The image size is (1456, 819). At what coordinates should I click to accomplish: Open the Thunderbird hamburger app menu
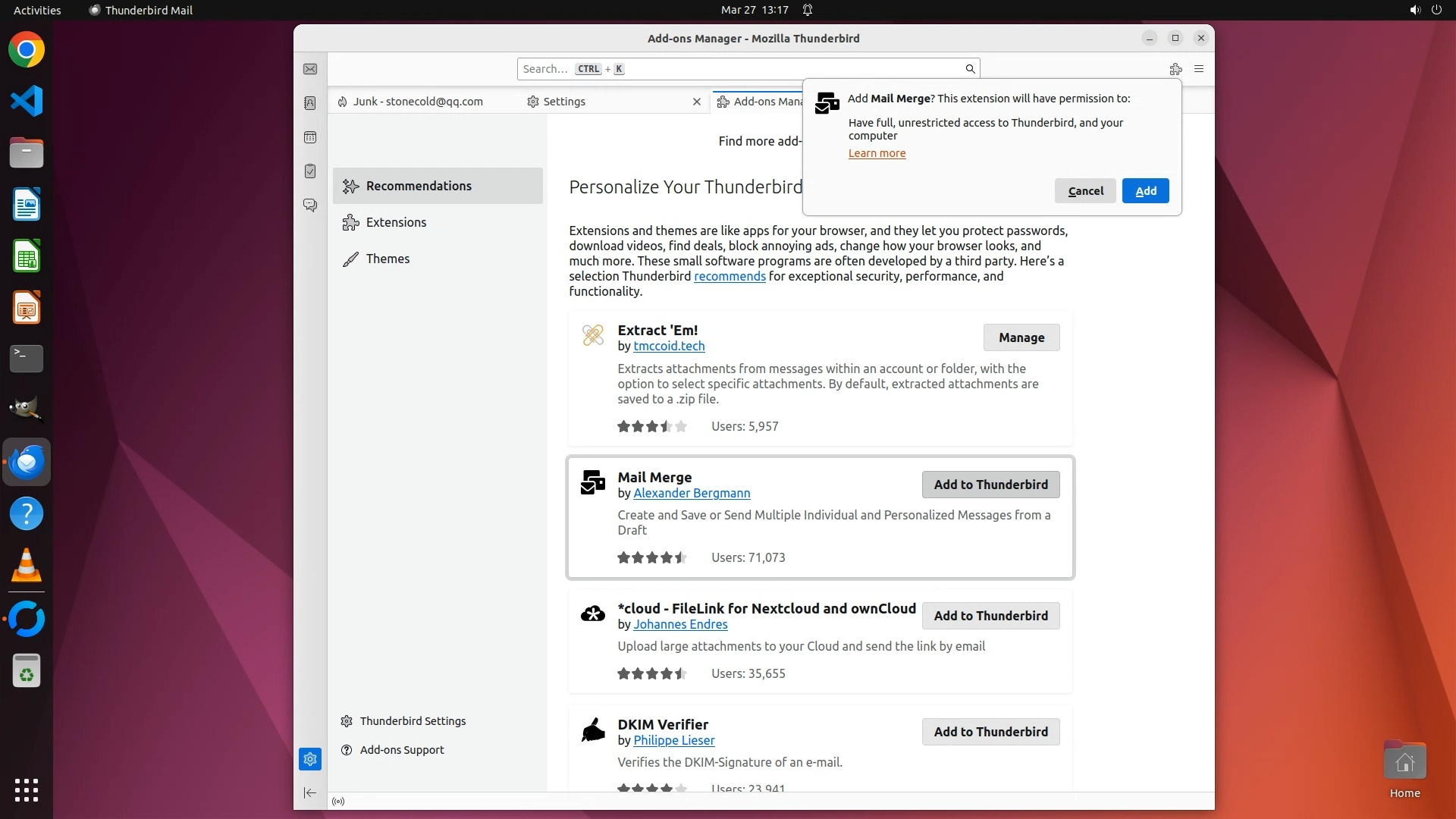(x=1199, y=69)
